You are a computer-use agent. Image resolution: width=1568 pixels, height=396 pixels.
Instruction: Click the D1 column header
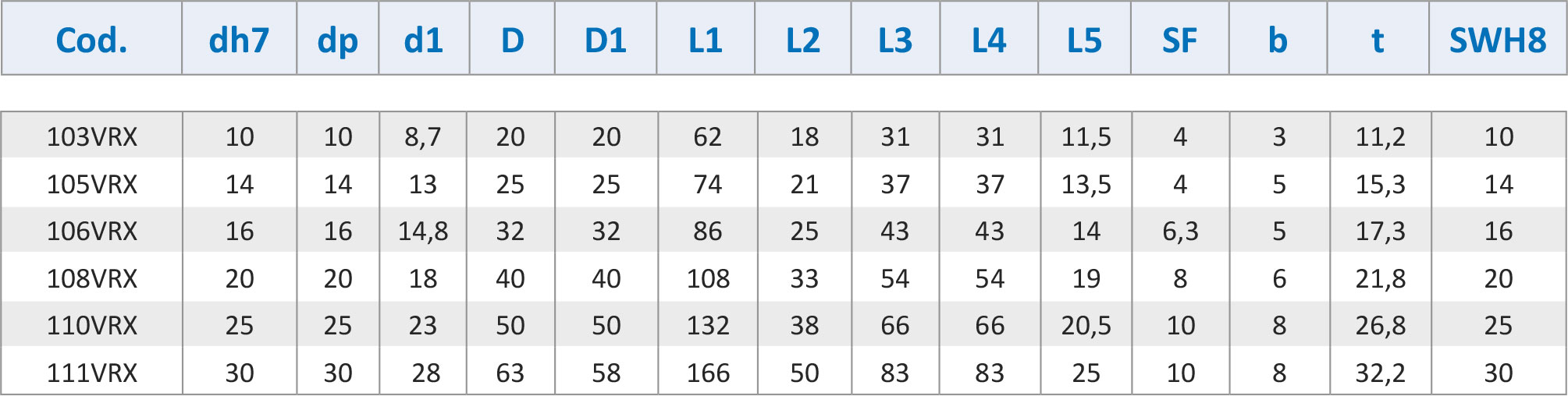tap(606, 40)
